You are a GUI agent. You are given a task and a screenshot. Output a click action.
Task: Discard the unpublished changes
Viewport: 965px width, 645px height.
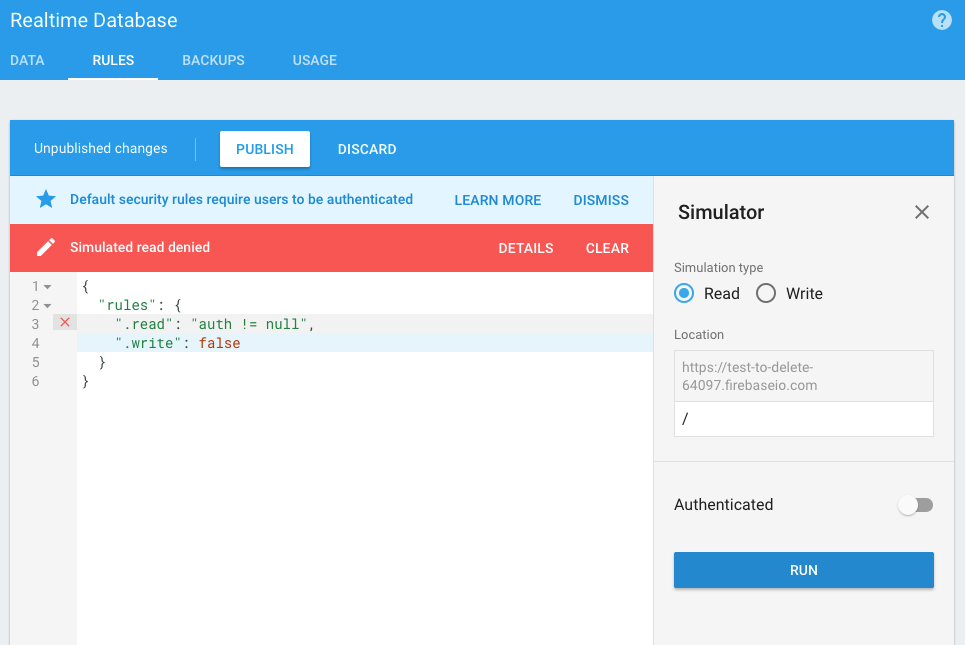pos(367,149)
